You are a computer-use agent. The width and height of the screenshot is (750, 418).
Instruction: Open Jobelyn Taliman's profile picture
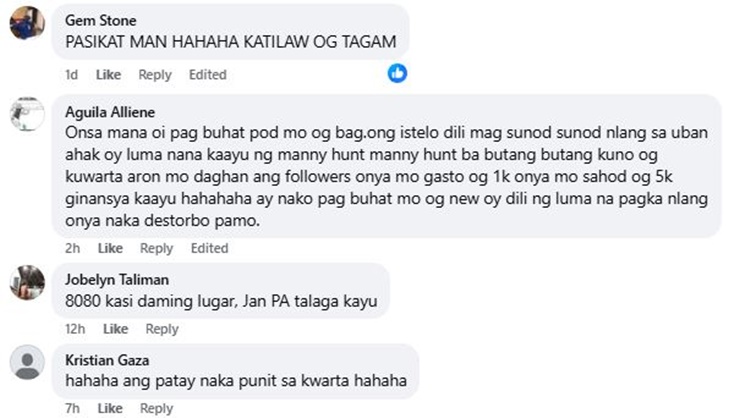coord(27,283)
